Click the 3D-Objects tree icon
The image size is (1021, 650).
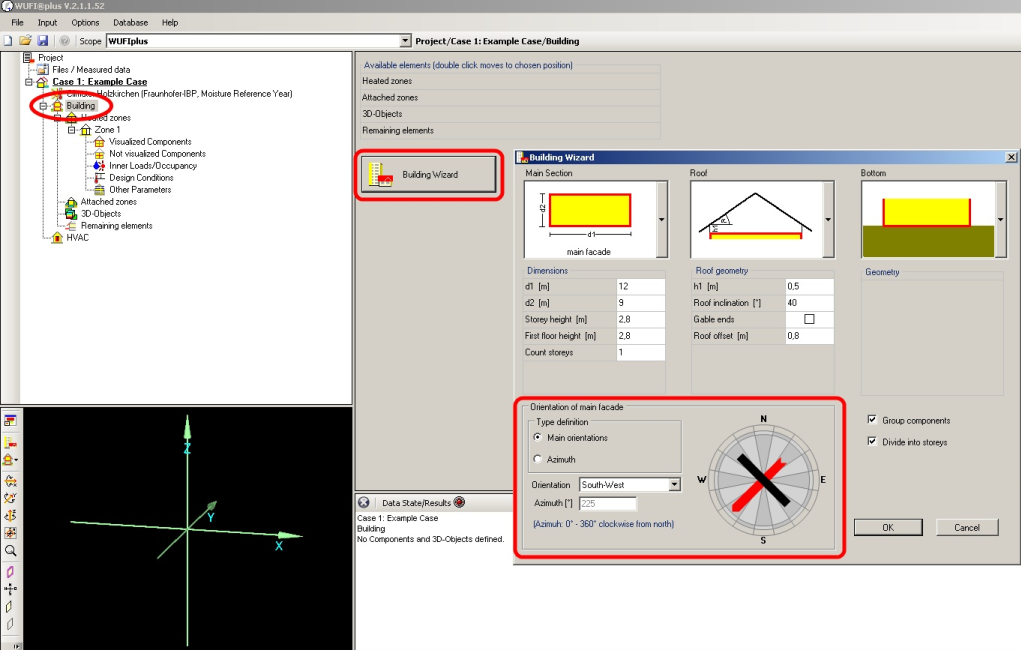pyautogui.click(x=71, y=214)
